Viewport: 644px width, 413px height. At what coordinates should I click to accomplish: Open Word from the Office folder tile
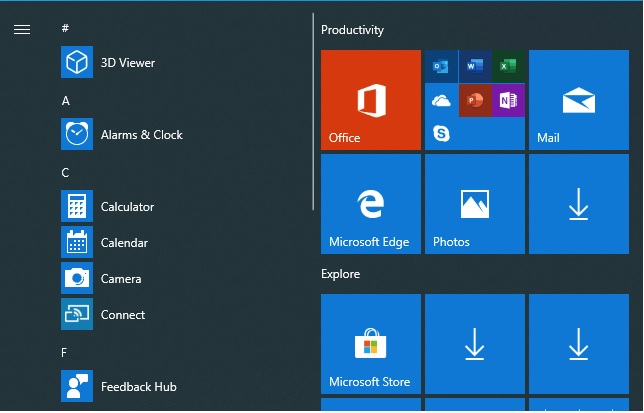tap(475, 67)
